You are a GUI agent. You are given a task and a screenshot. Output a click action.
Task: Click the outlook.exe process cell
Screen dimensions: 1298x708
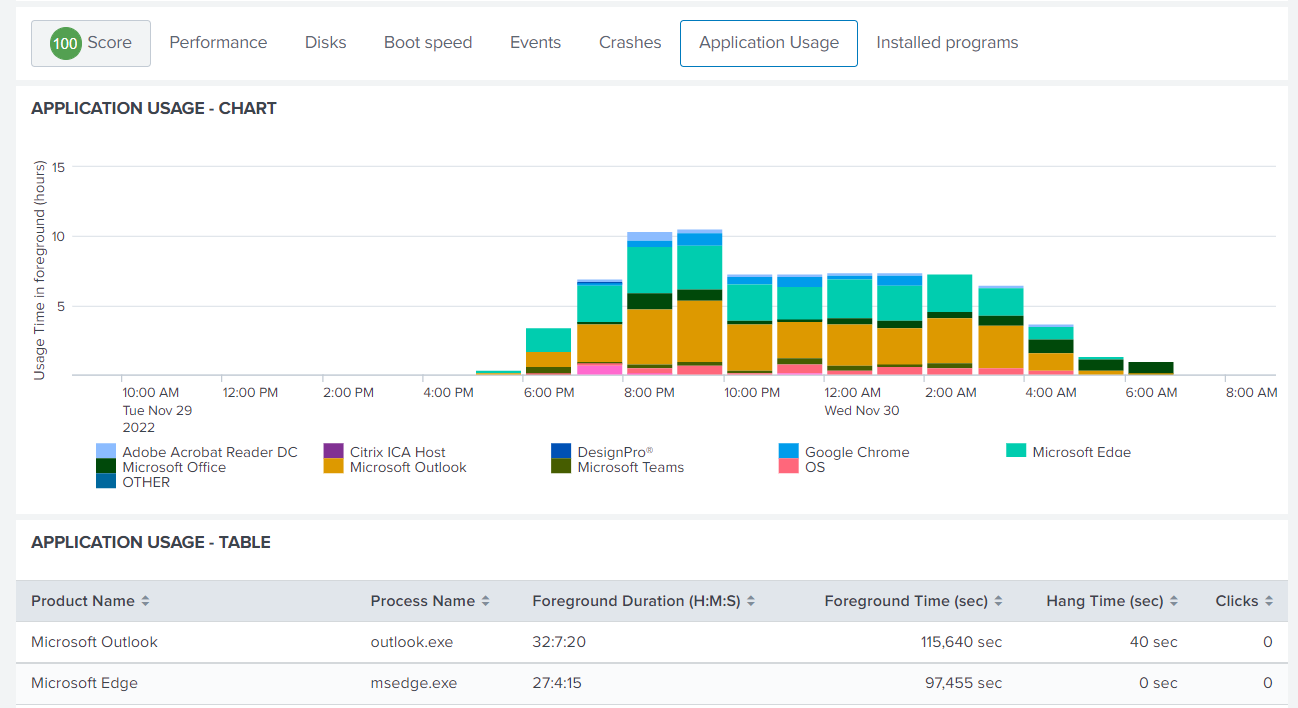(412, 642)
